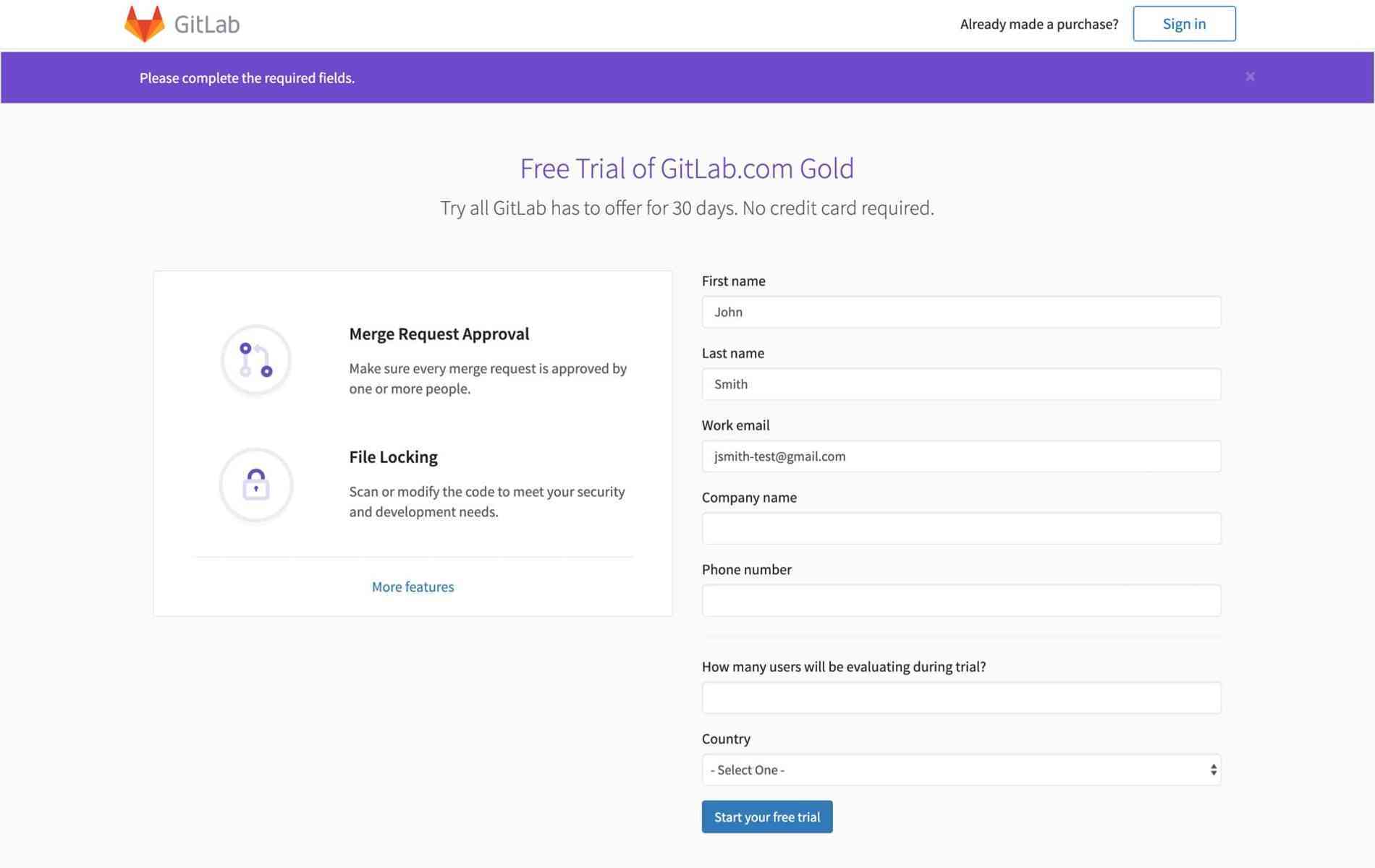Click the First name field containing John
This screenshot has width=1375, height=868.
(960, 312)
